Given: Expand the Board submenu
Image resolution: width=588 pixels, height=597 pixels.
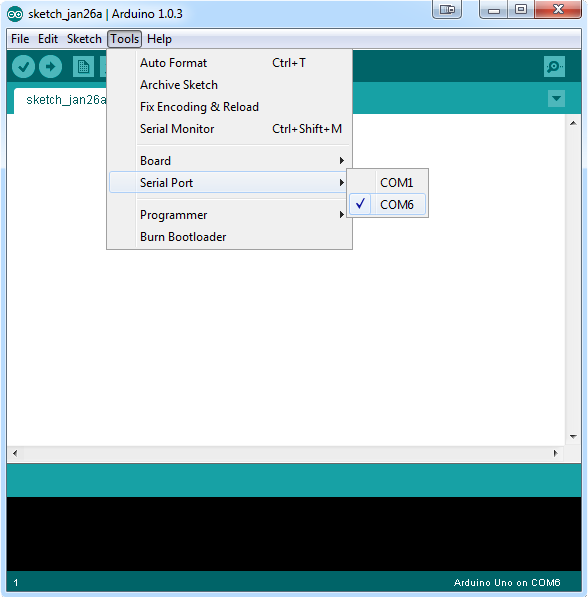Looking at the screenshot, I should tap(229, 161).
